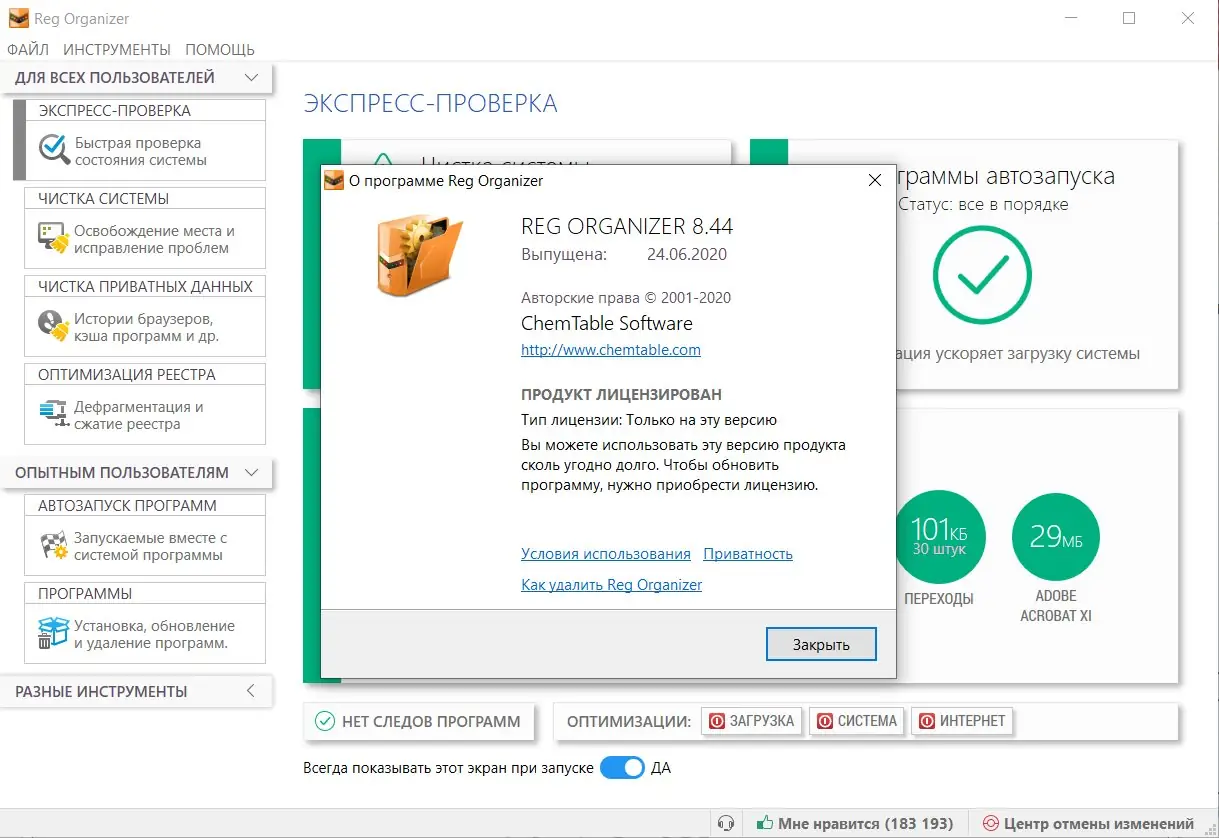Image resolution: width=1219 pixels, height=838 pixels.
Task: Select the АВТОЗАПУСК ПРОГРАММ sidebar header
Action: click(x=145, y=505)
